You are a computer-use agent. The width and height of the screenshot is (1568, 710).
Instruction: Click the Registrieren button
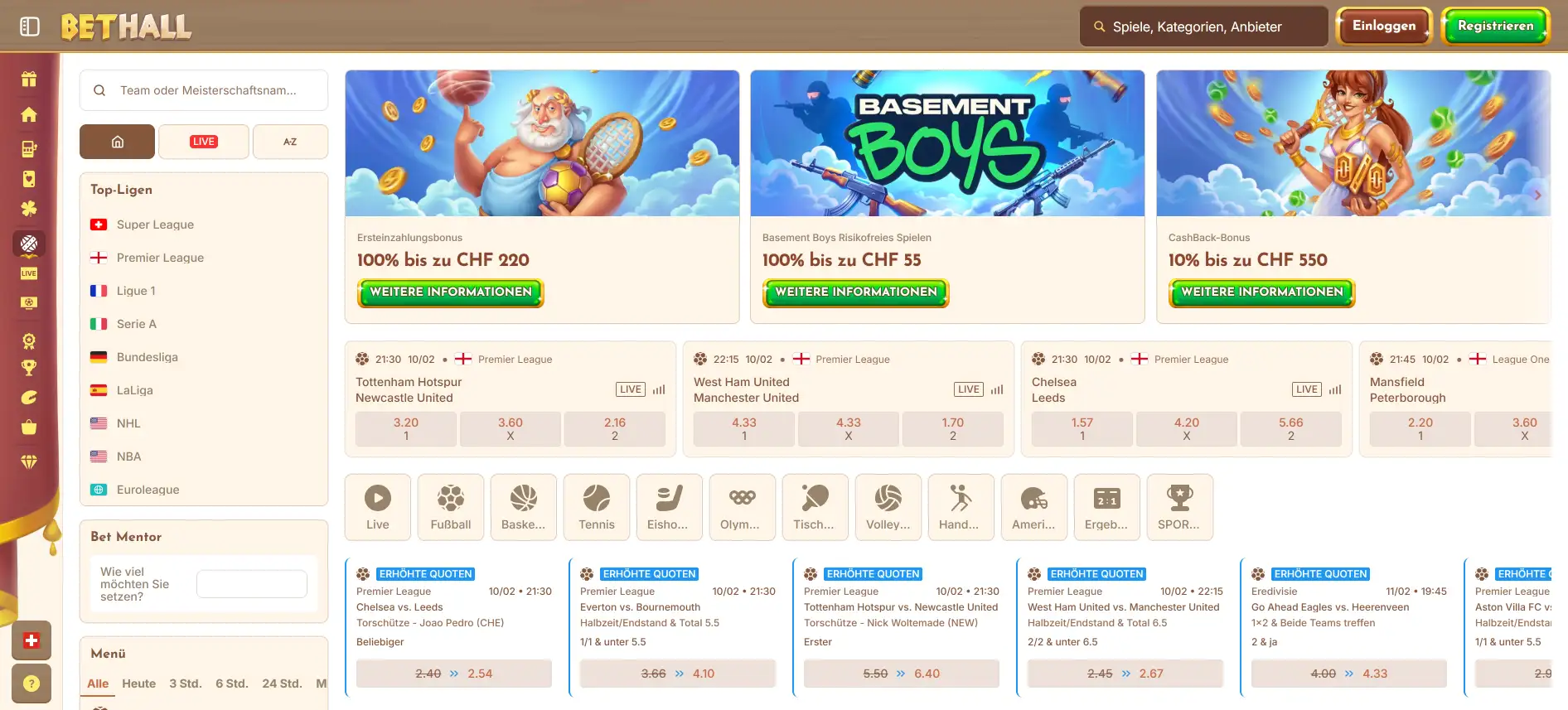(1496, 27)
